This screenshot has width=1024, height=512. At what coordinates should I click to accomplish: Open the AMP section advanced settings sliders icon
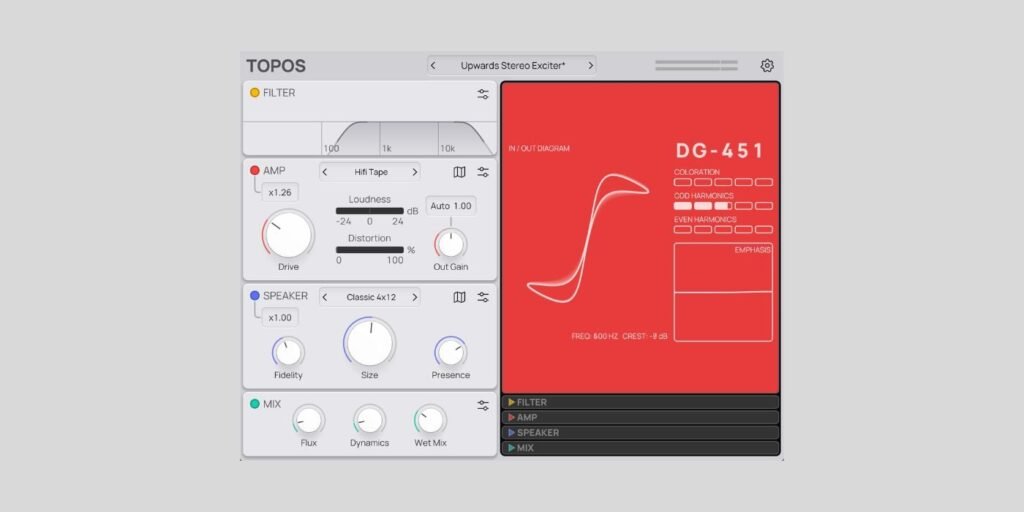click(x=483, y=172)
